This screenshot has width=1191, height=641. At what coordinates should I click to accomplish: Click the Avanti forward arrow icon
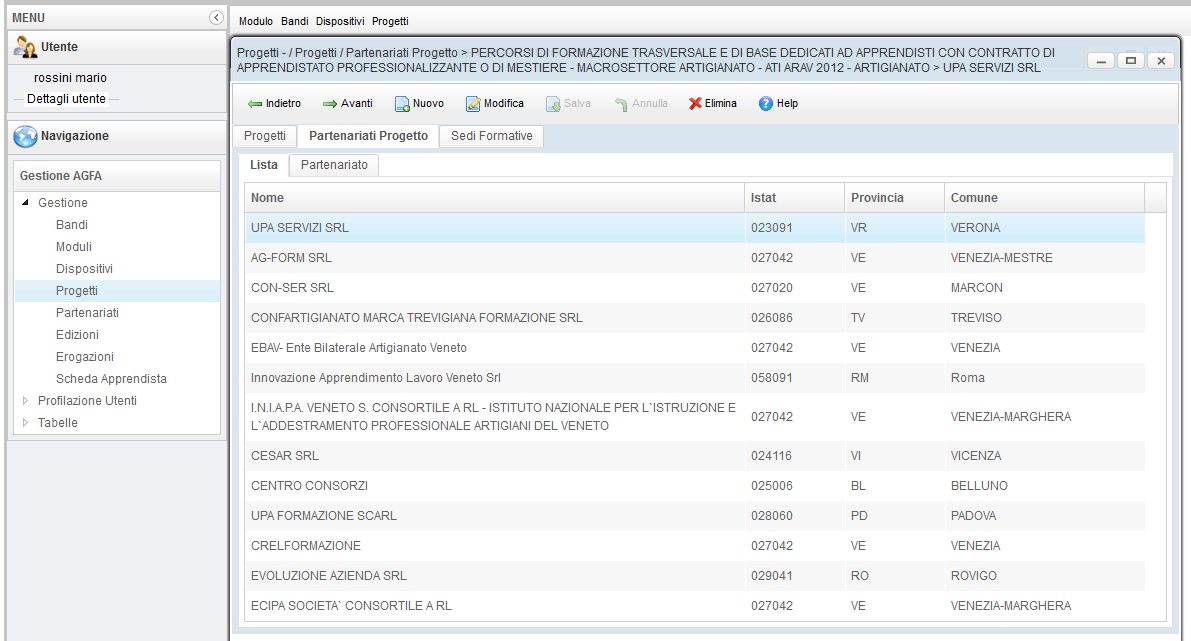point(329,104)
